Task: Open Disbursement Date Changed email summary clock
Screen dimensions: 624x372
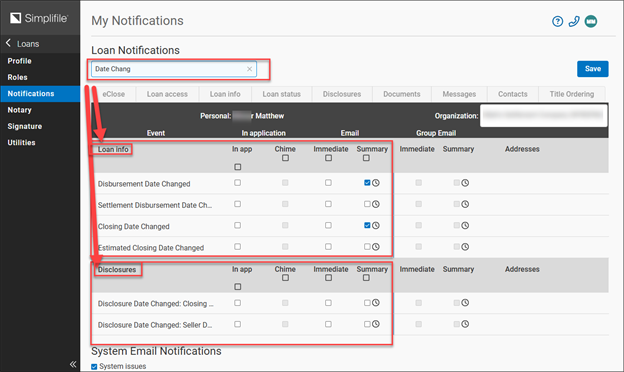Action: pyautogui.click(x=376, y=183)
